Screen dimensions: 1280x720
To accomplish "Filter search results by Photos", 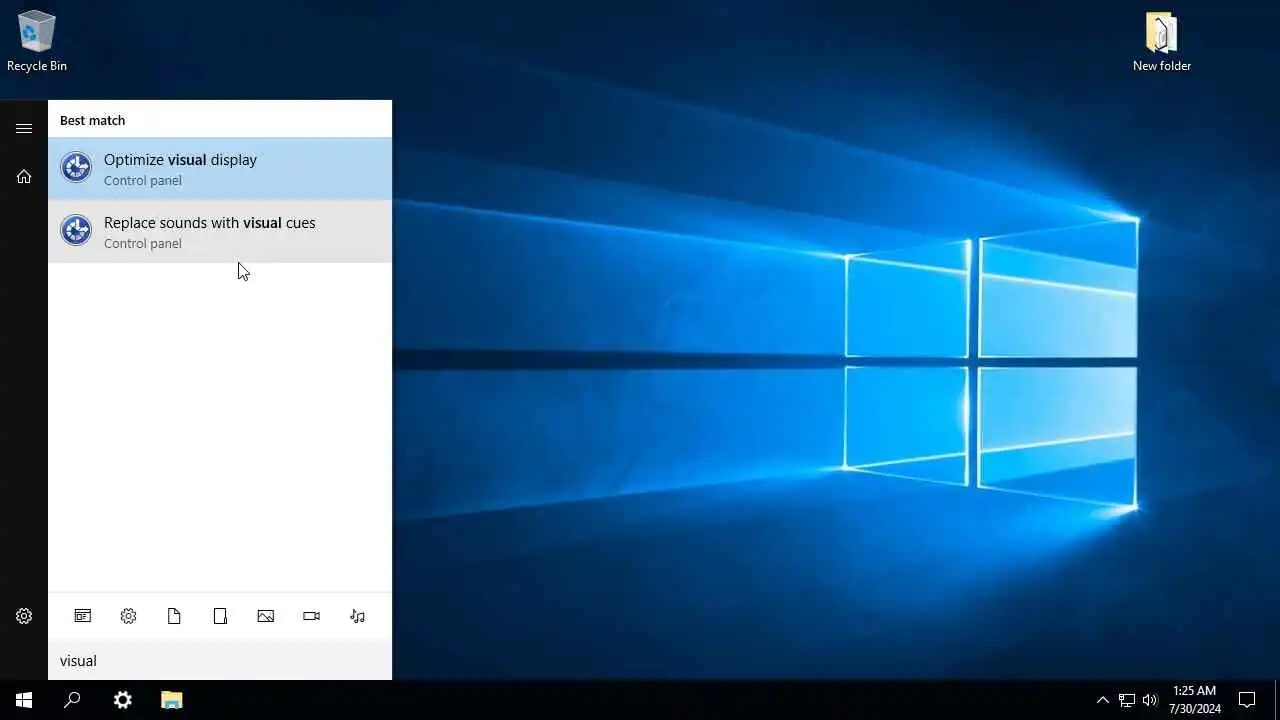I will click(266, 616).
